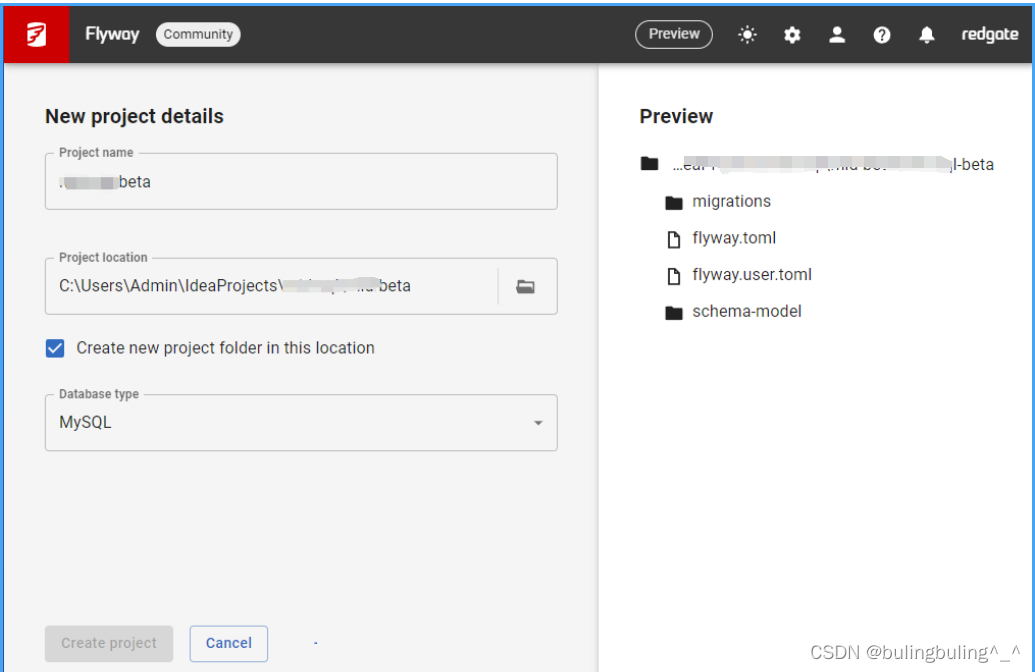Screen dimensions: 1035x672
Task: Toggle the light/dark theme sun icon
Action: tap(747, 34)
